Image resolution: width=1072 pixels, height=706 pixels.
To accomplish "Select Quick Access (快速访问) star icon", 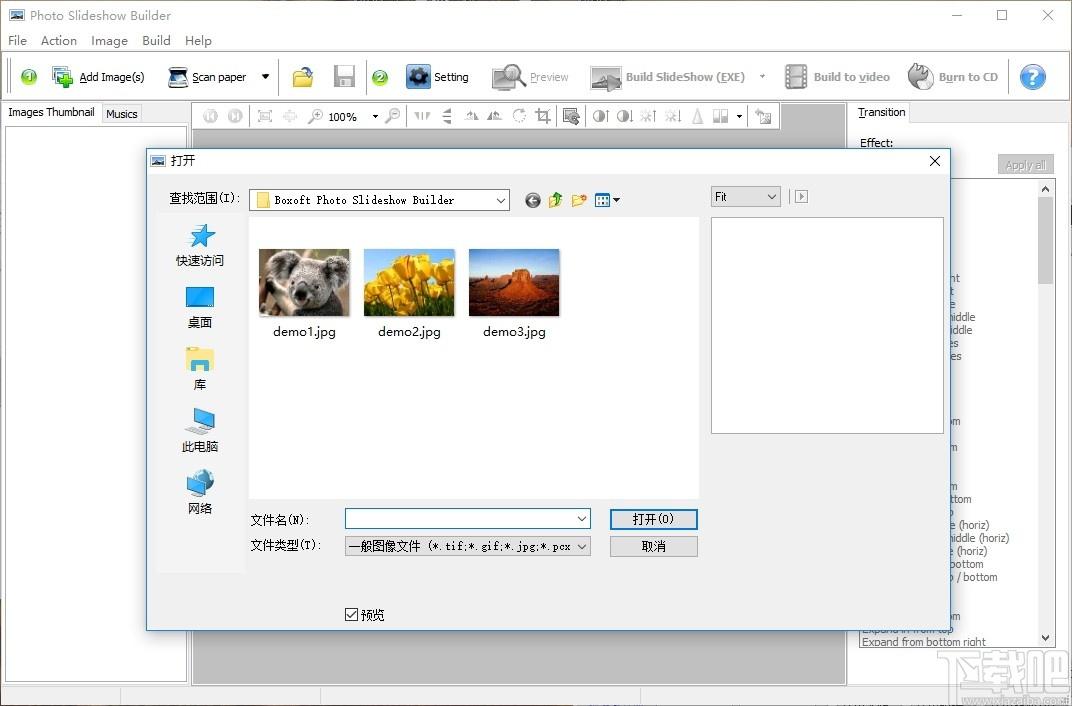I will pos(201,236).
